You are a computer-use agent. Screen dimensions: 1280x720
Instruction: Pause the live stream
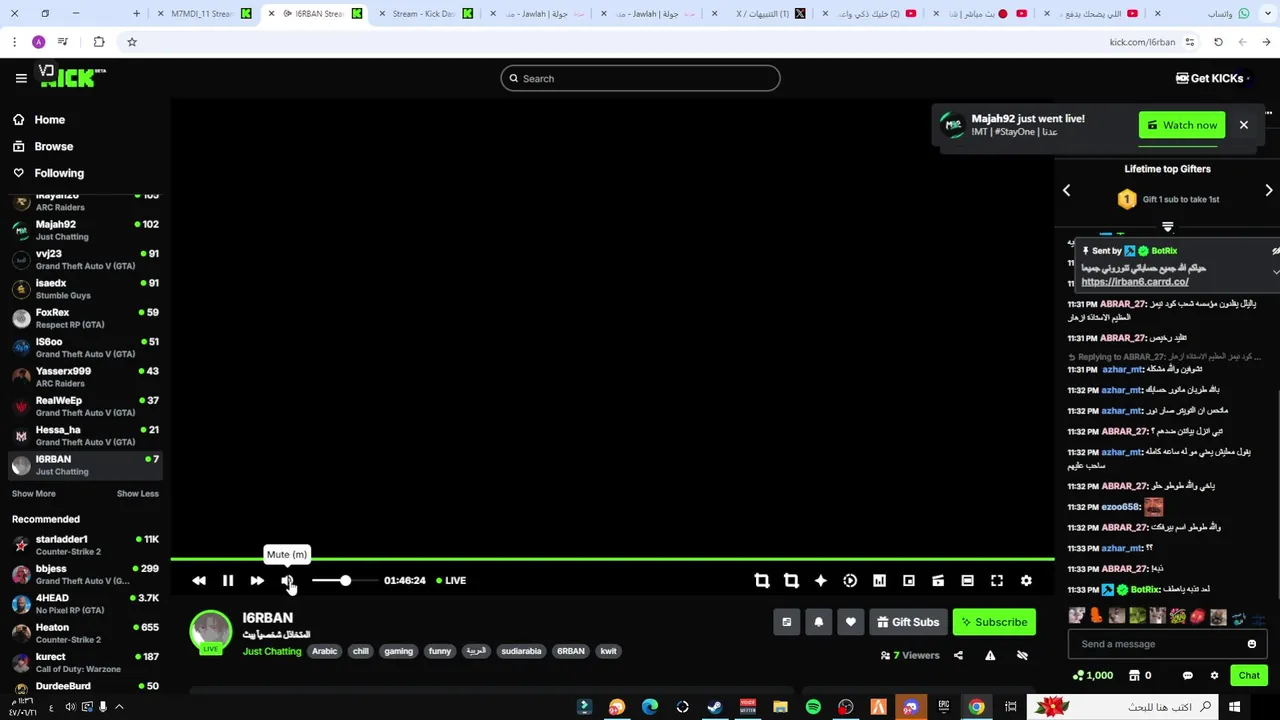tap(228, 581)
